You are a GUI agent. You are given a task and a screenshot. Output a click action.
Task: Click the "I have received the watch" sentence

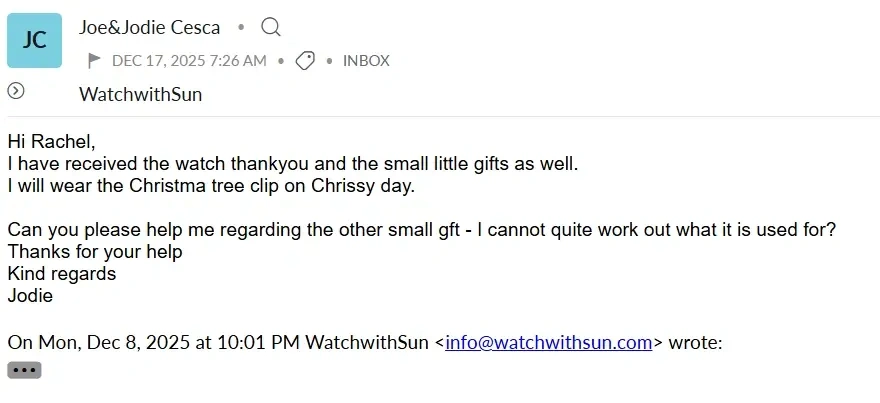point(293,164)
